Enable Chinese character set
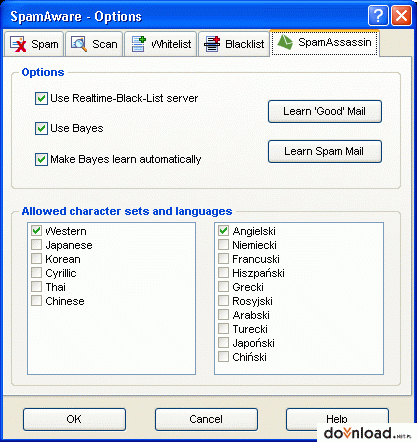The image size is (417, 442). point(36,301)
